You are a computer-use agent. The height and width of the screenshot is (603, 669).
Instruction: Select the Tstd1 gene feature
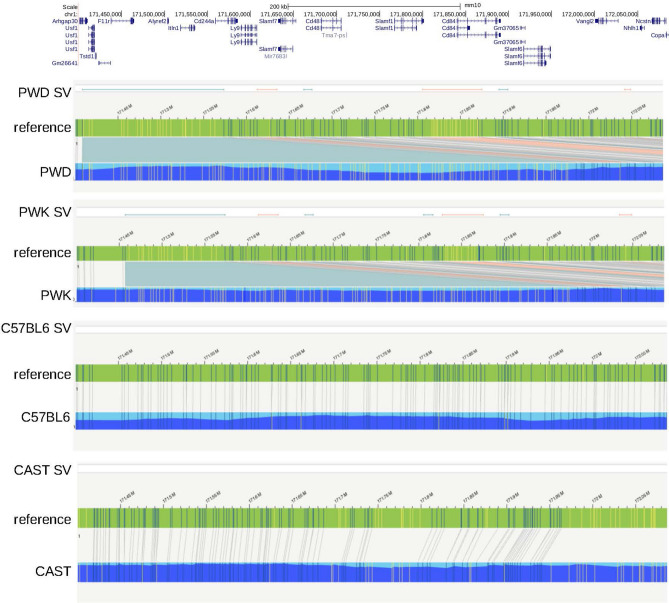pyautogui.click(x=87, y=56)
